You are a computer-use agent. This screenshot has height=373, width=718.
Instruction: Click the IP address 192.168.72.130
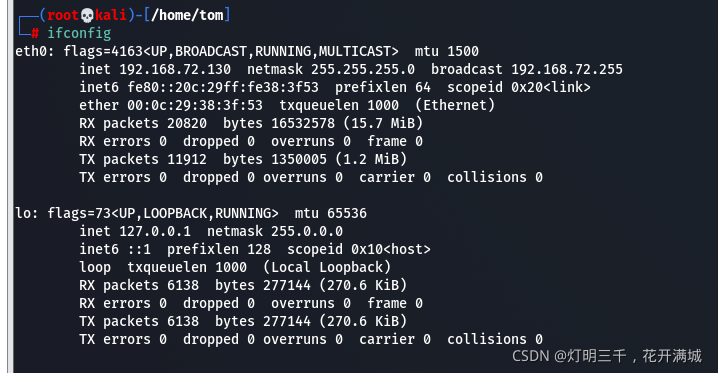click(x=175, y=69)
